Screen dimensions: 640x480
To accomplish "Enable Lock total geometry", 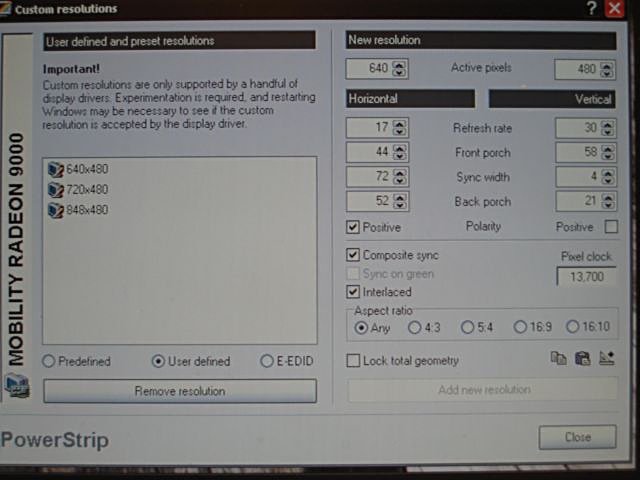I will [x=353, y=360].
